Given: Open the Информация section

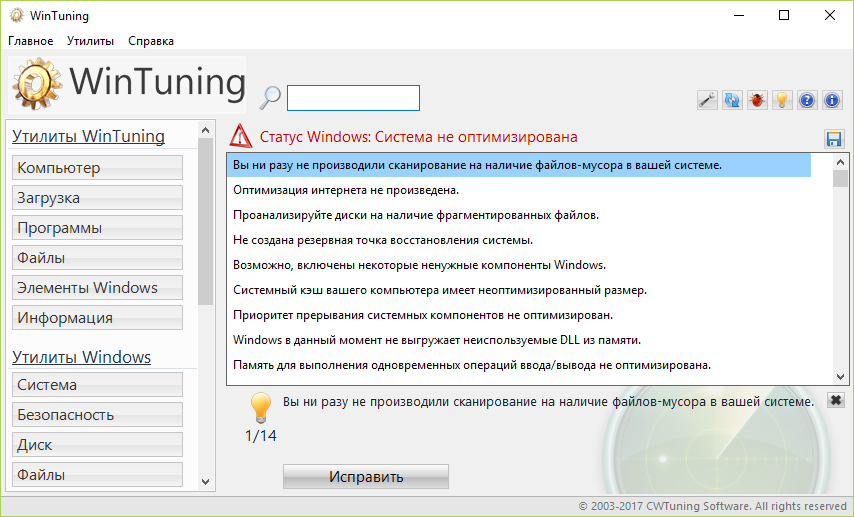Looking at the screenshot, I should pos(97,318).
